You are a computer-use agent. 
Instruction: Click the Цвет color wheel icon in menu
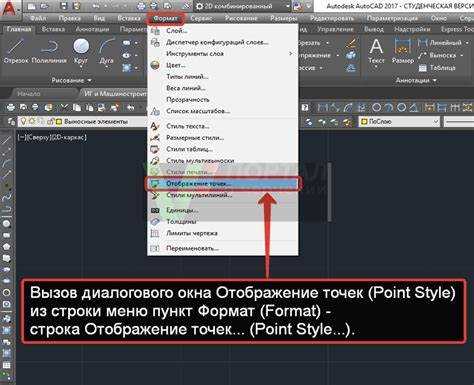[x=155, y=65]
